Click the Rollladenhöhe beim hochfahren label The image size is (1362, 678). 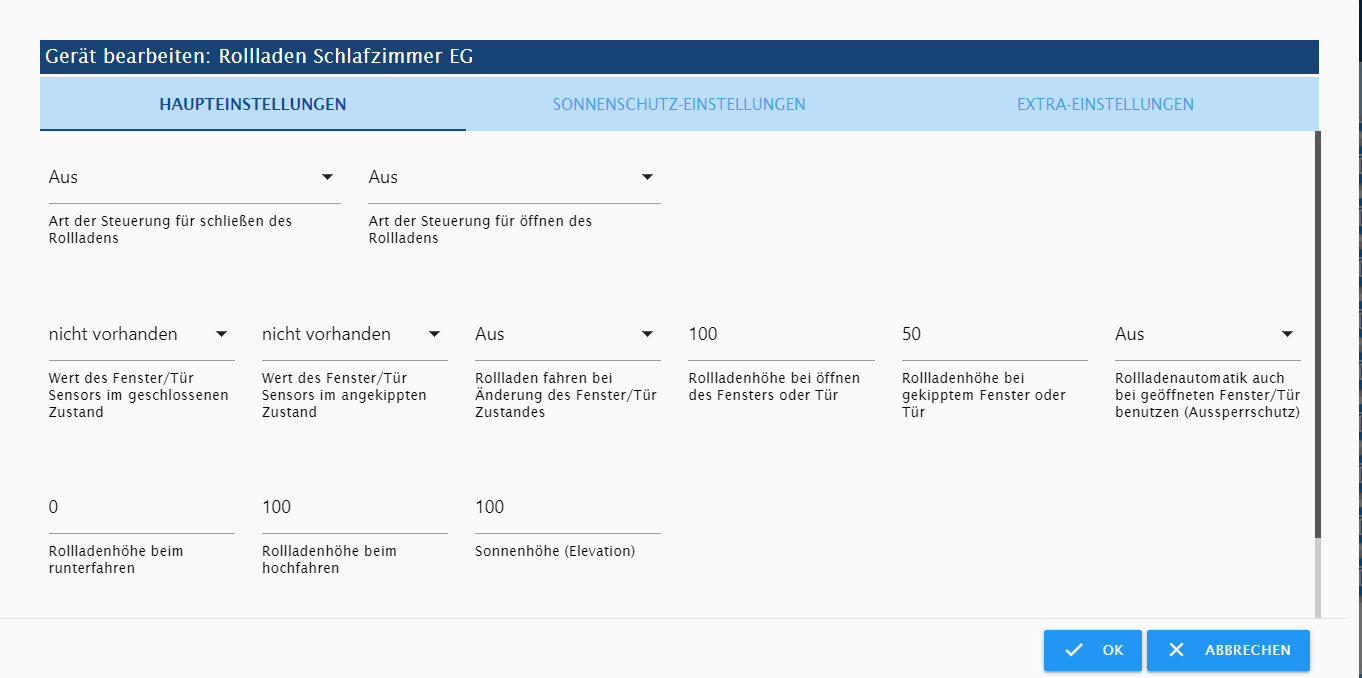[x=329, y=559]
